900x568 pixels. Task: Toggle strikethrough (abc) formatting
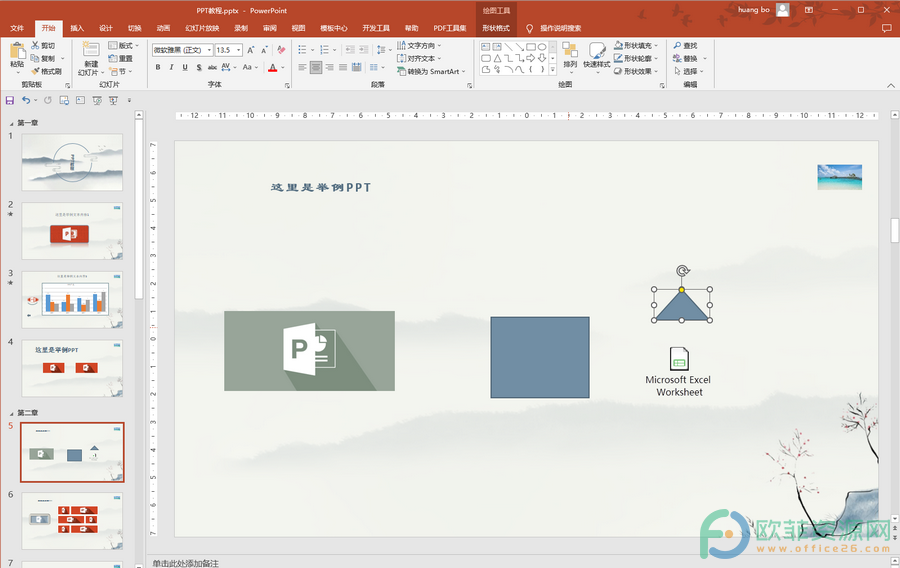[x=212, y=68]
